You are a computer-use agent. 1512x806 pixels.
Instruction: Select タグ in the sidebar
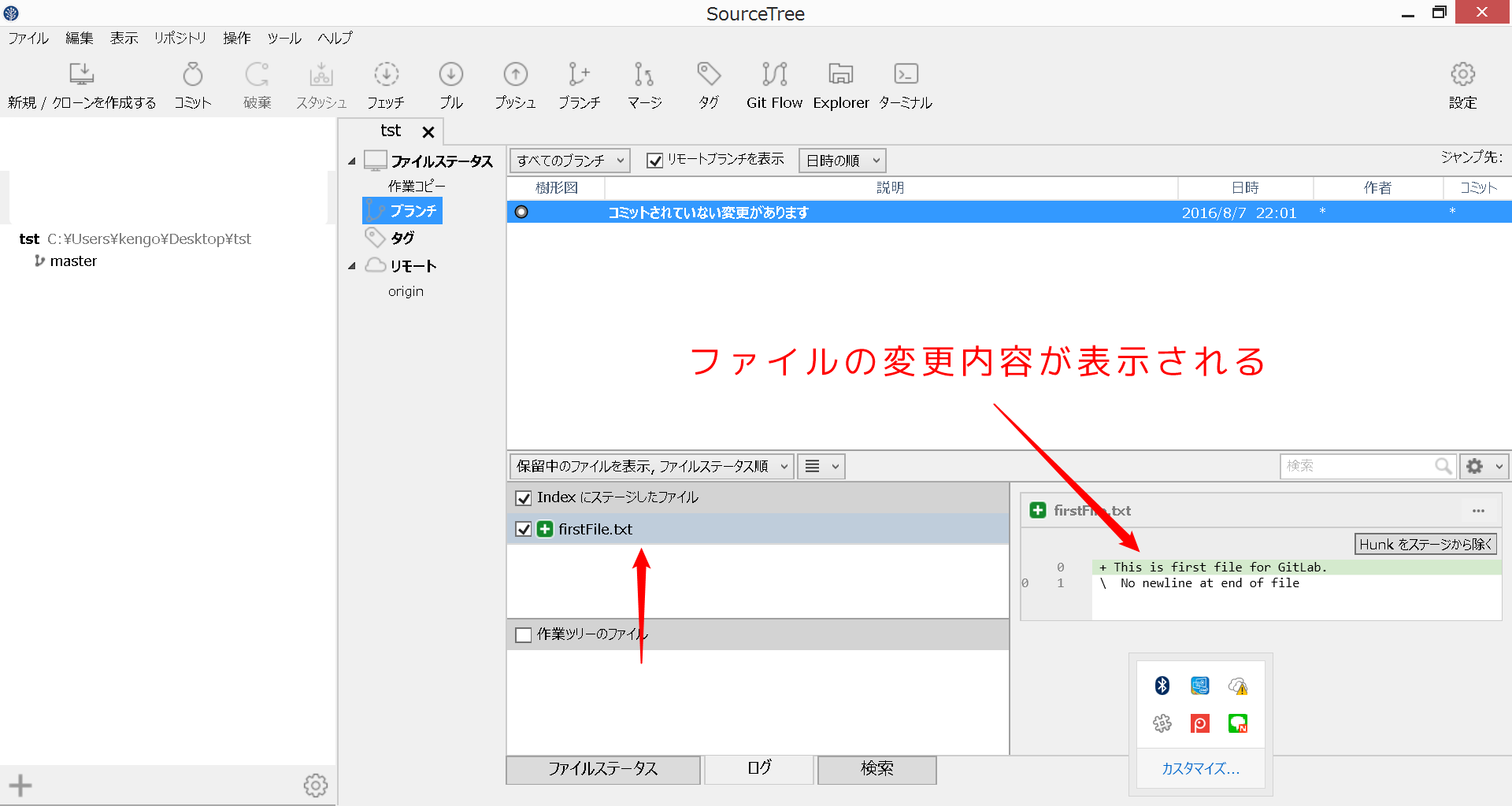(x=402, y=238)
